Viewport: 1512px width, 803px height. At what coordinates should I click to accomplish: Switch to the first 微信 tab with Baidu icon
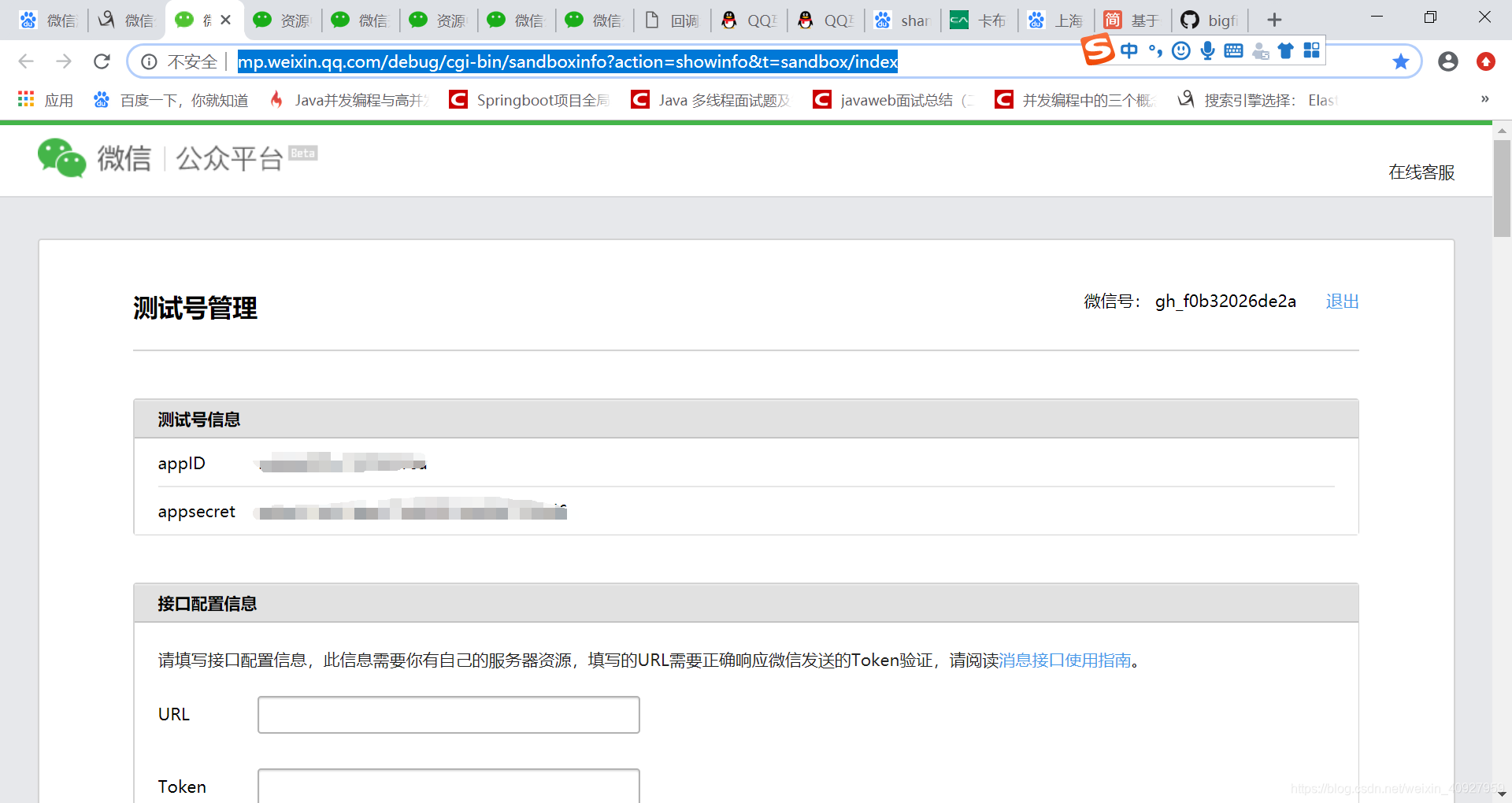point(47,20)
